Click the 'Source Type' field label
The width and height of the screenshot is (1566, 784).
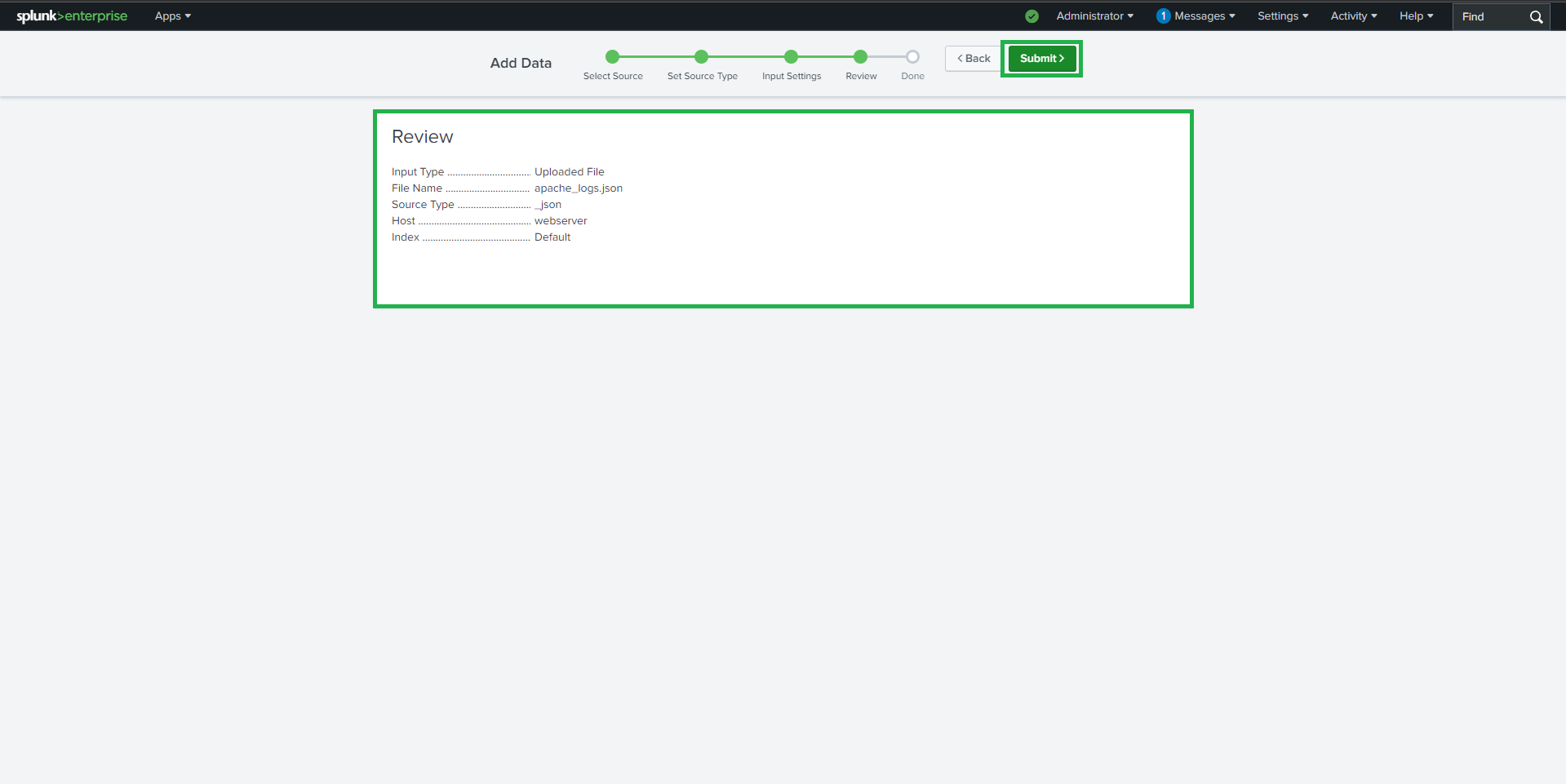coord(423,205)
